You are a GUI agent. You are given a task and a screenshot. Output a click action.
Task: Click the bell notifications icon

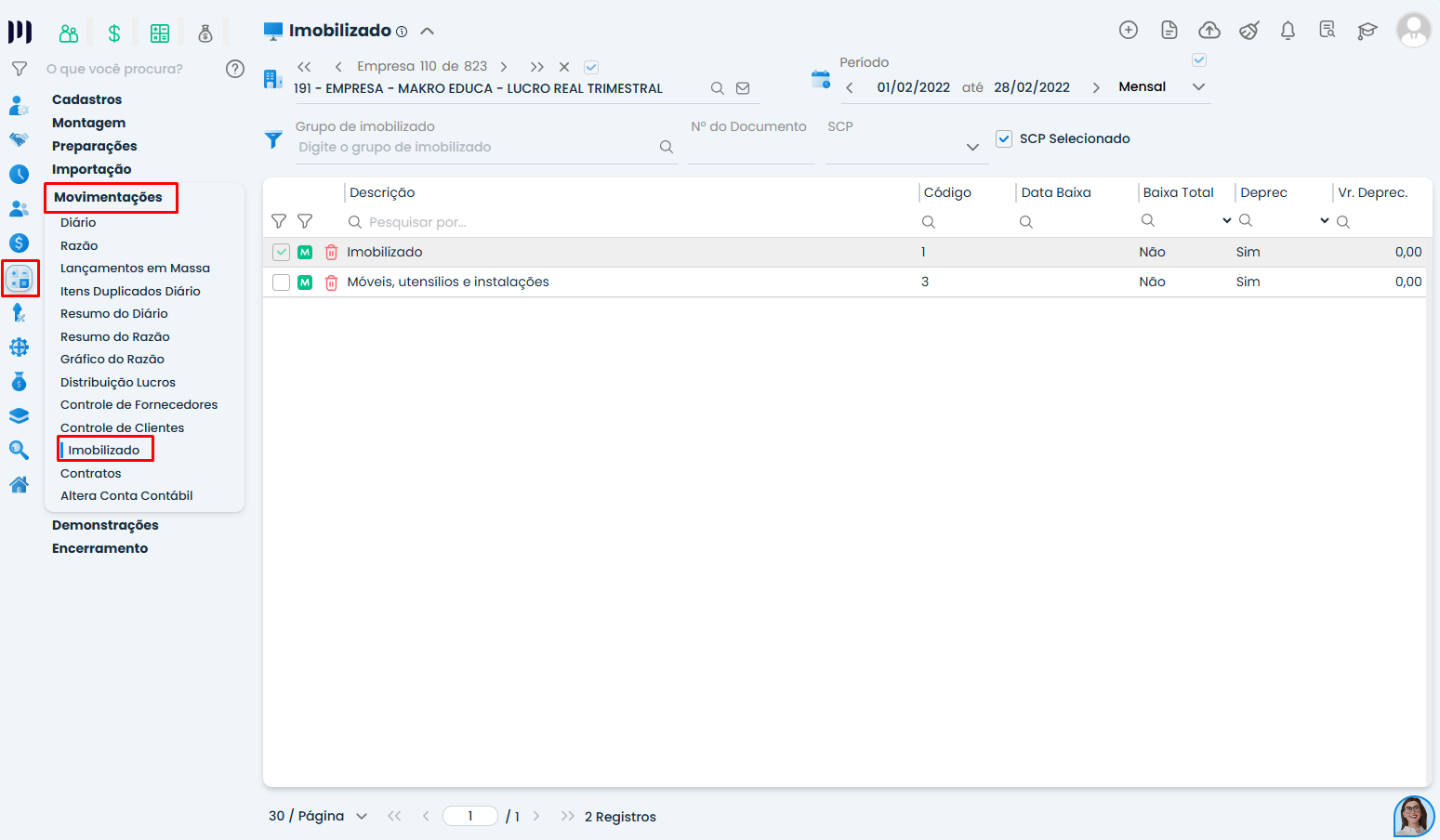tap(1288, 31)
